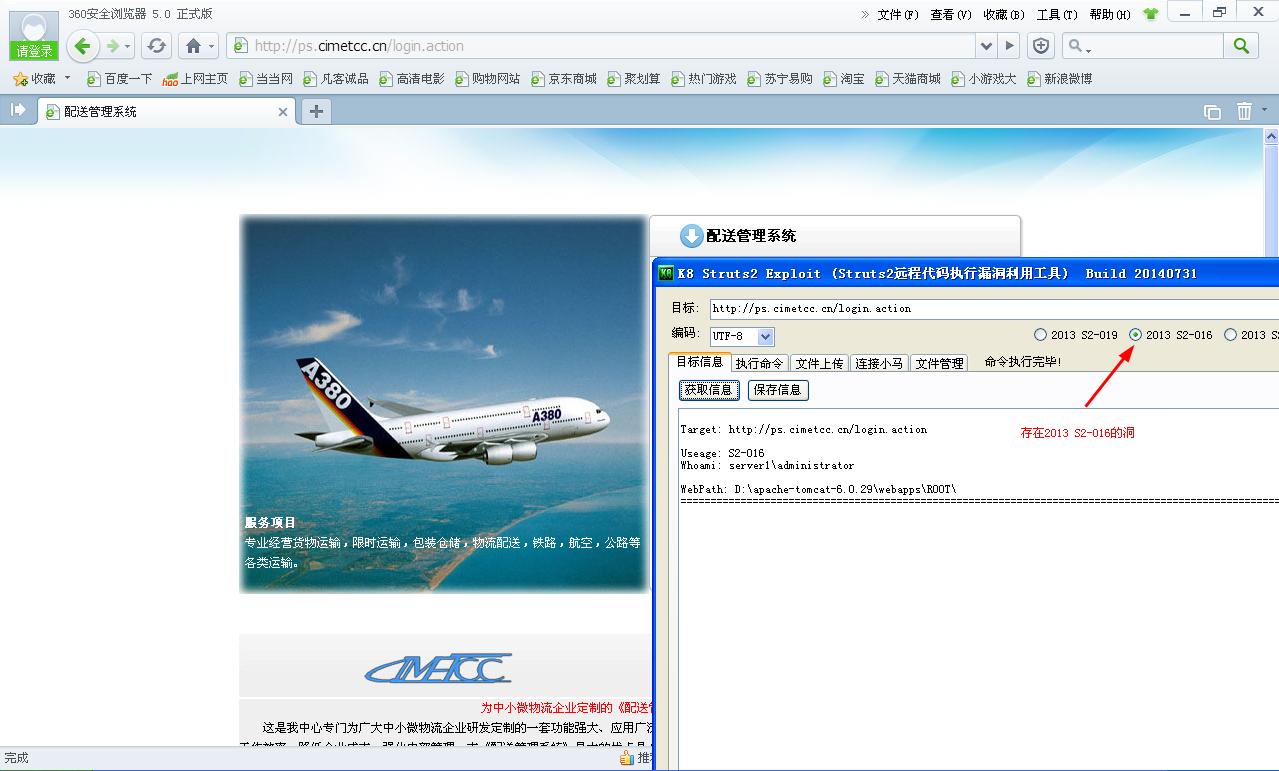Open a new tab with plus button

(x=316, y=111)
